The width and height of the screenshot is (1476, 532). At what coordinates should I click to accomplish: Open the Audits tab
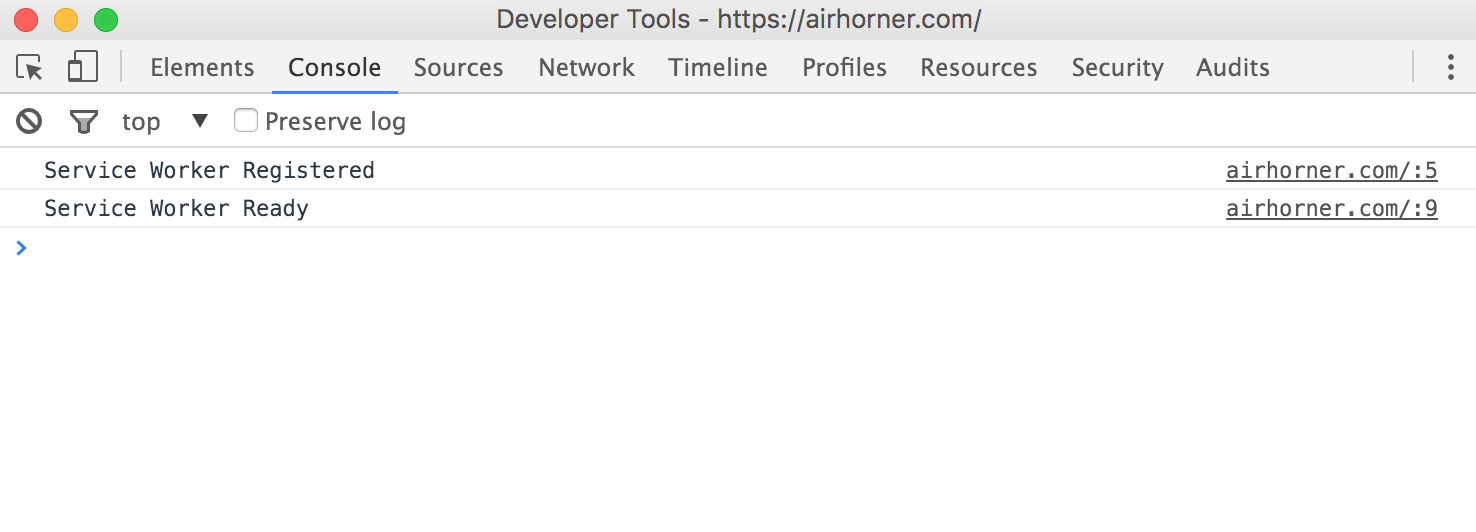[x=1233, y=68]
